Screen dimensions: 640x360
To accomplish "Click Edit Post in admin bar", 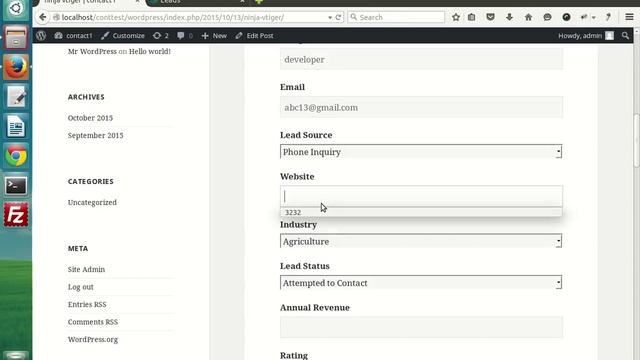I will click(x=254, y=36).
